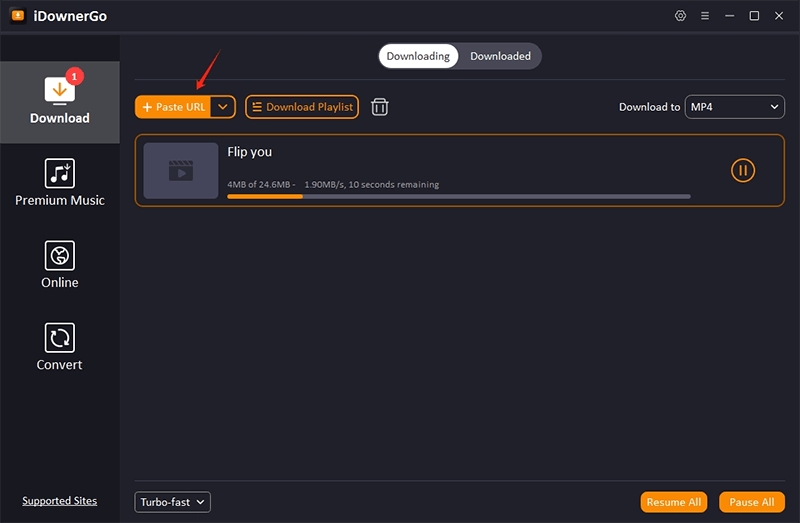This screenshot has height=523, width=800.
Task: Switch to the Downloading tab
Action: point(418,56)
